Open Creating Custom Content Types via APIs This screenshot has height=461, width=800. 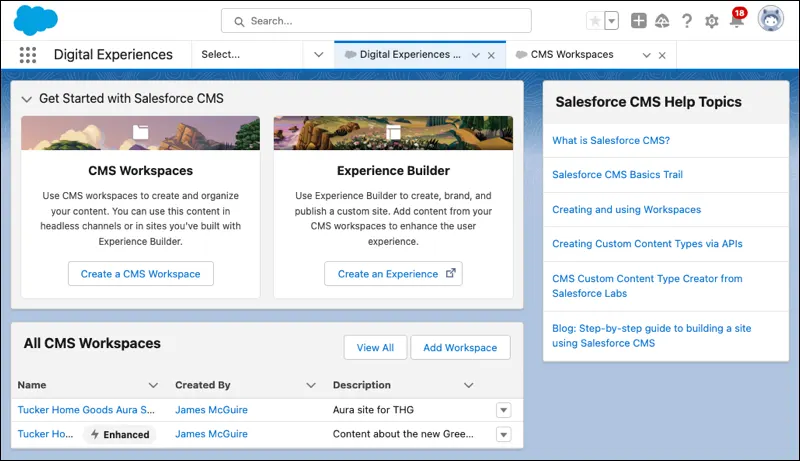coord(647,244)
